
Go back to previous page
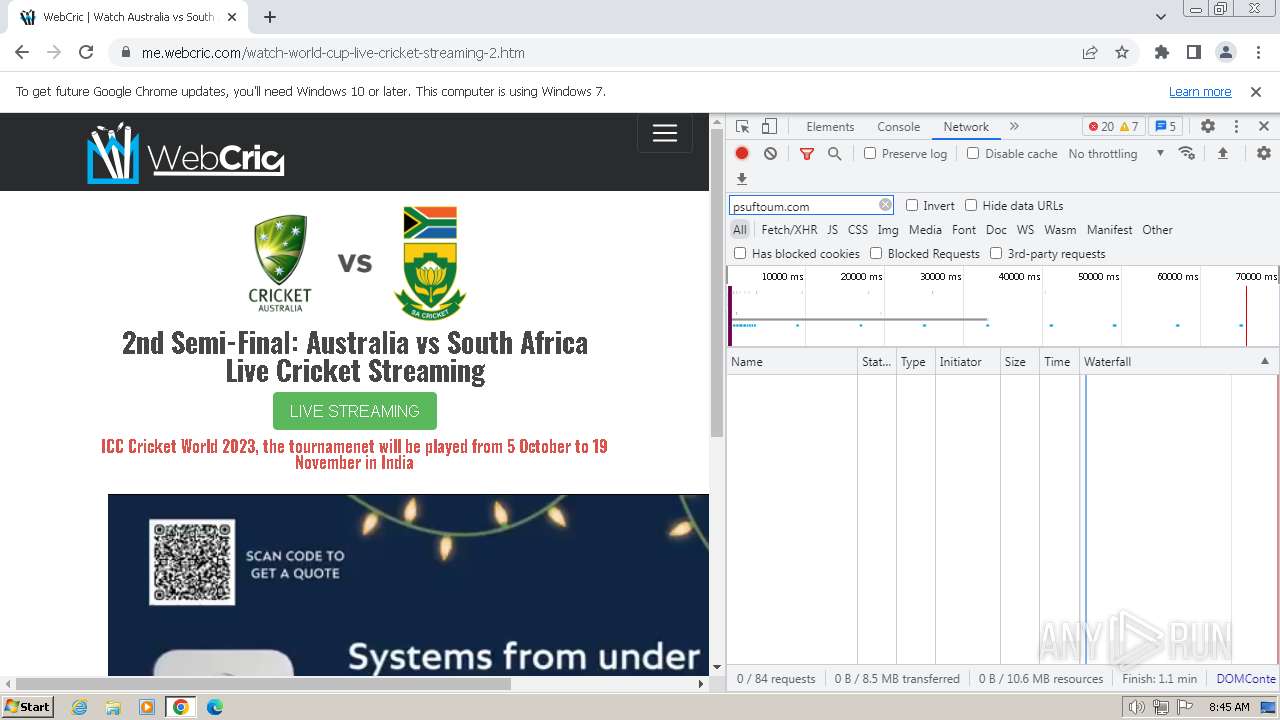22,53
